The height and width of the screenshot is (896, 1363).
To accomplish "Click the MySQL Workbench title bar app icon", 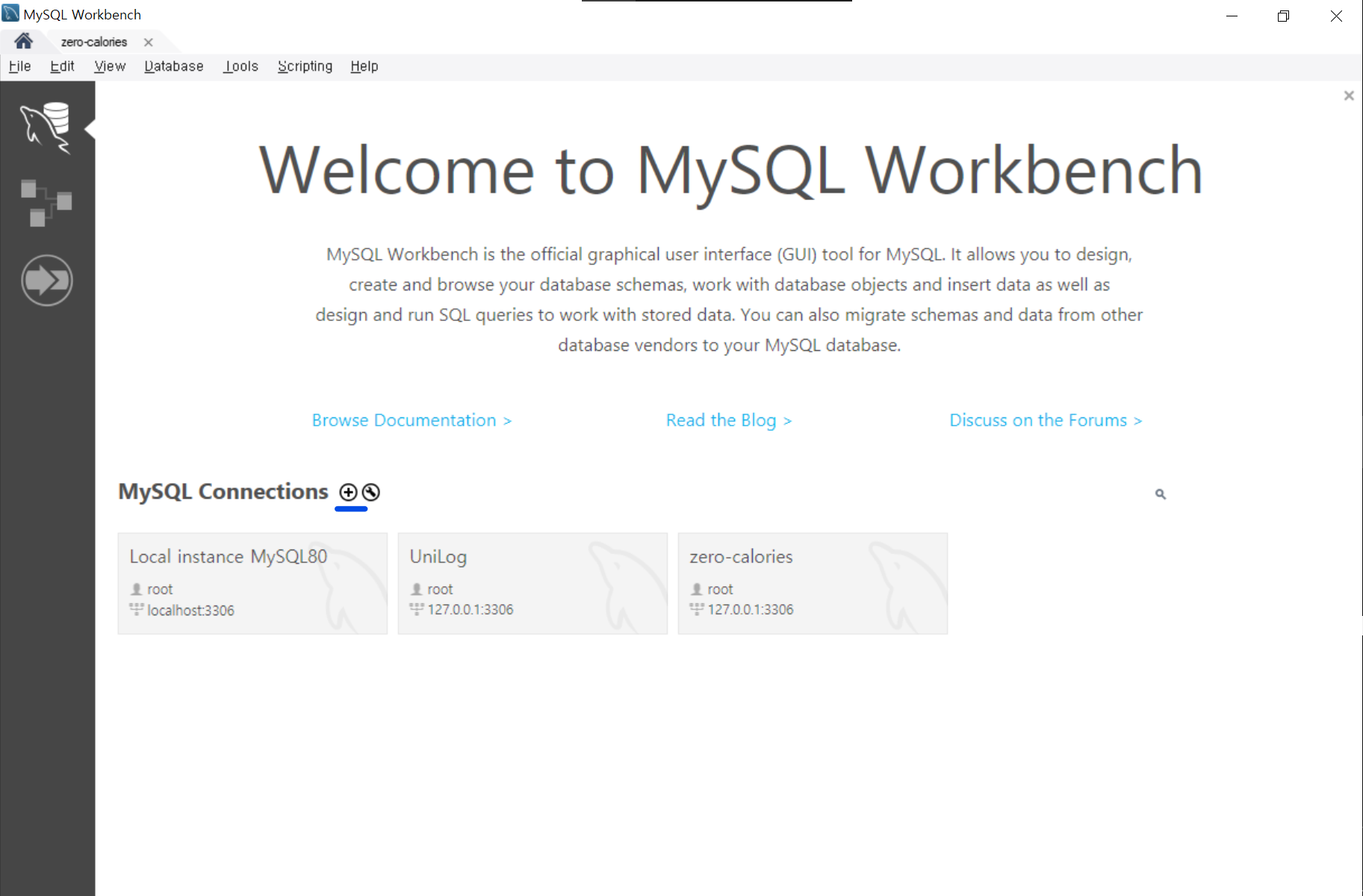I will [x=10, y=13].
